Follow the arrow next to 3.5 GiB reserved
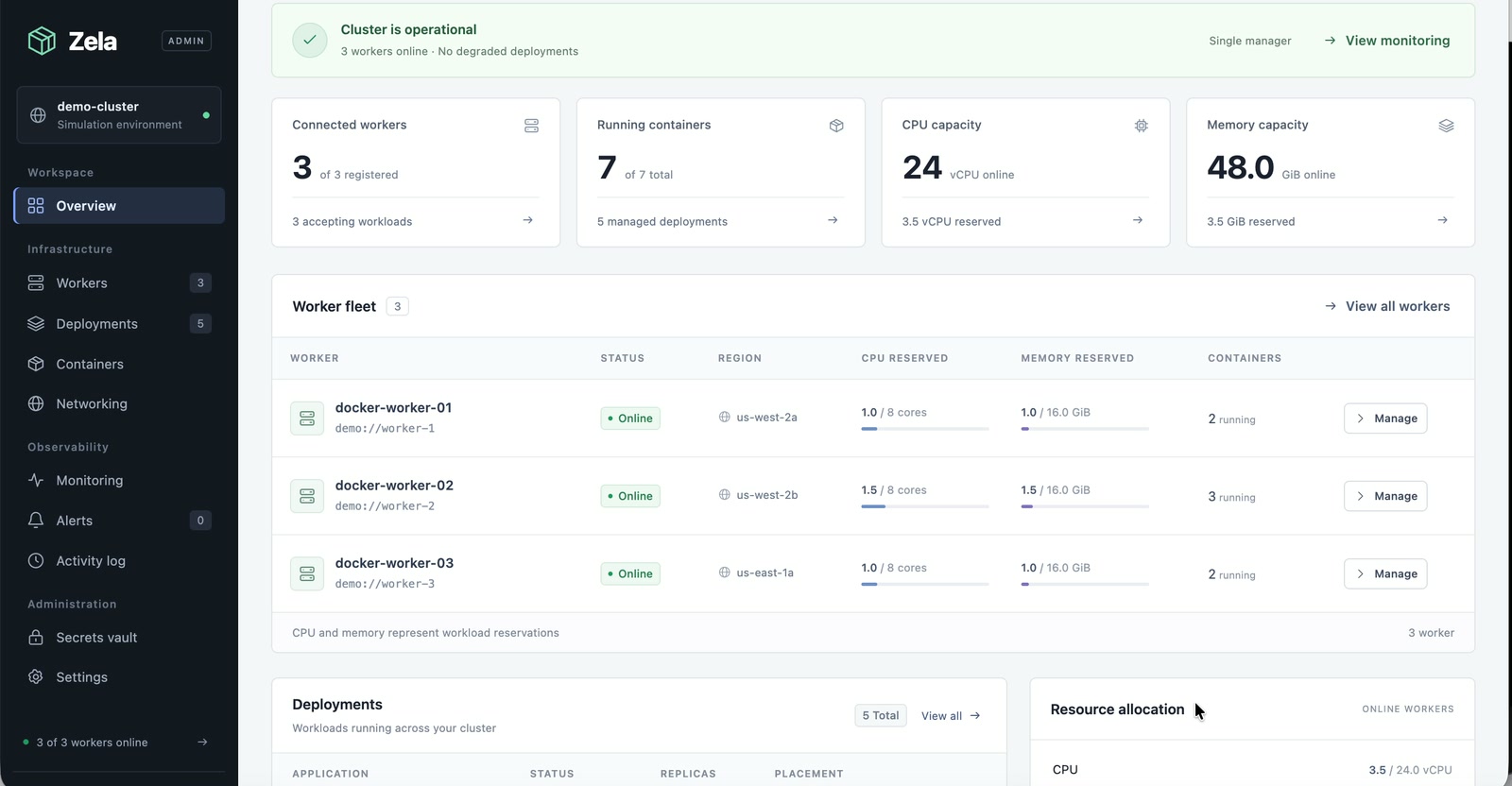Viewport: 1512px width, 786px height. coord(1442,220)
